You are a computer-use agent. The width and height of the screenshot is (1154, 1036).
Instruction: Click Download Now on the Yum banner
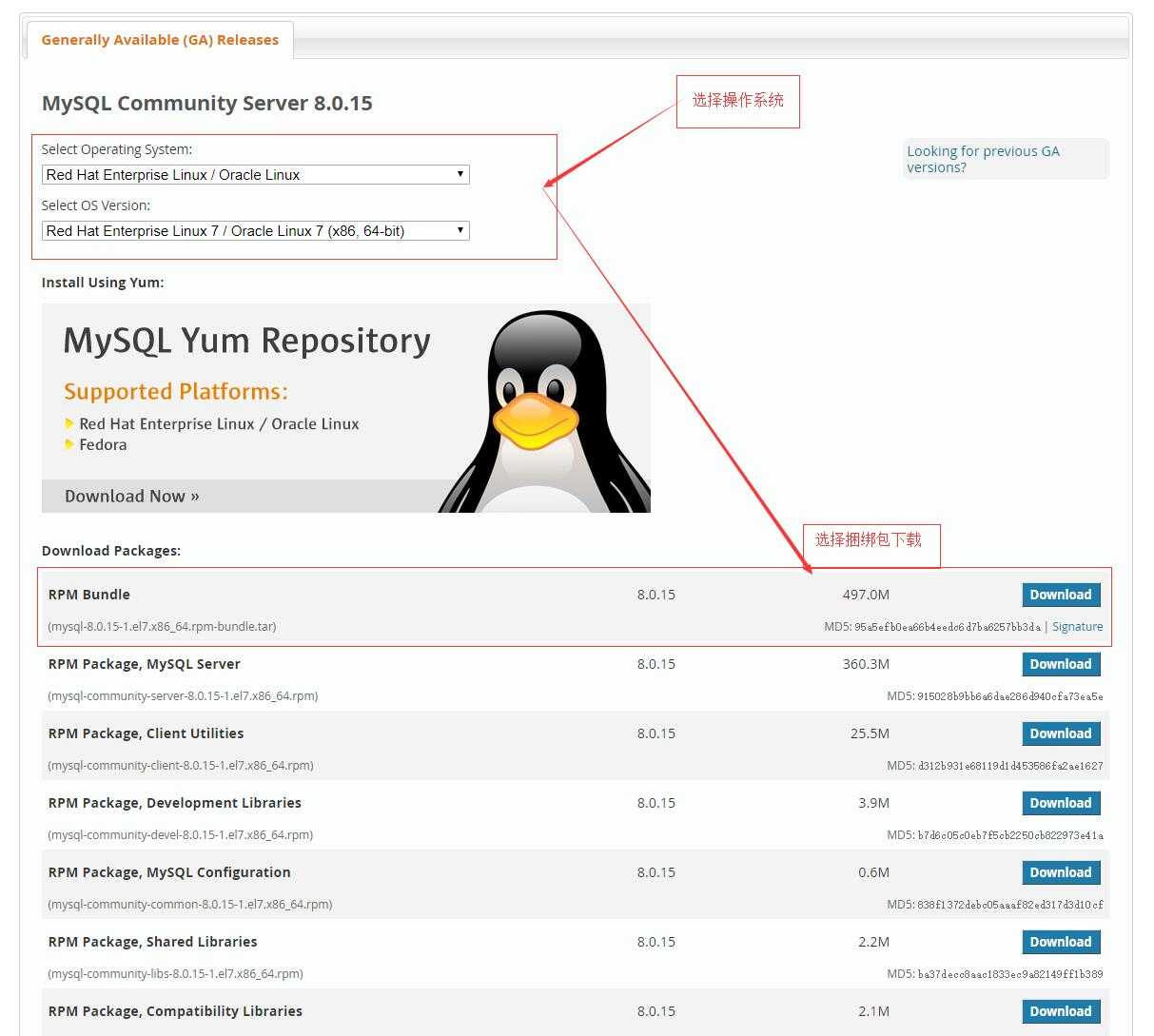(x=132, y=496)
